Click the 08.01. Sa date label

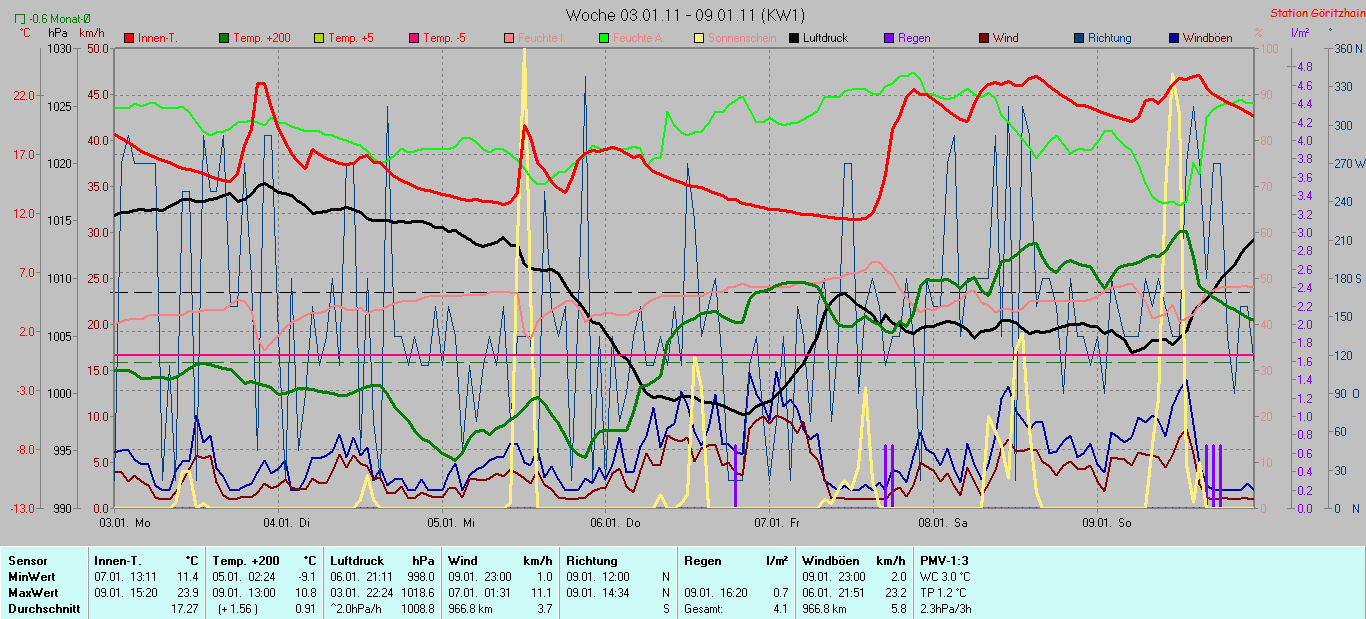tap(942, 521)
